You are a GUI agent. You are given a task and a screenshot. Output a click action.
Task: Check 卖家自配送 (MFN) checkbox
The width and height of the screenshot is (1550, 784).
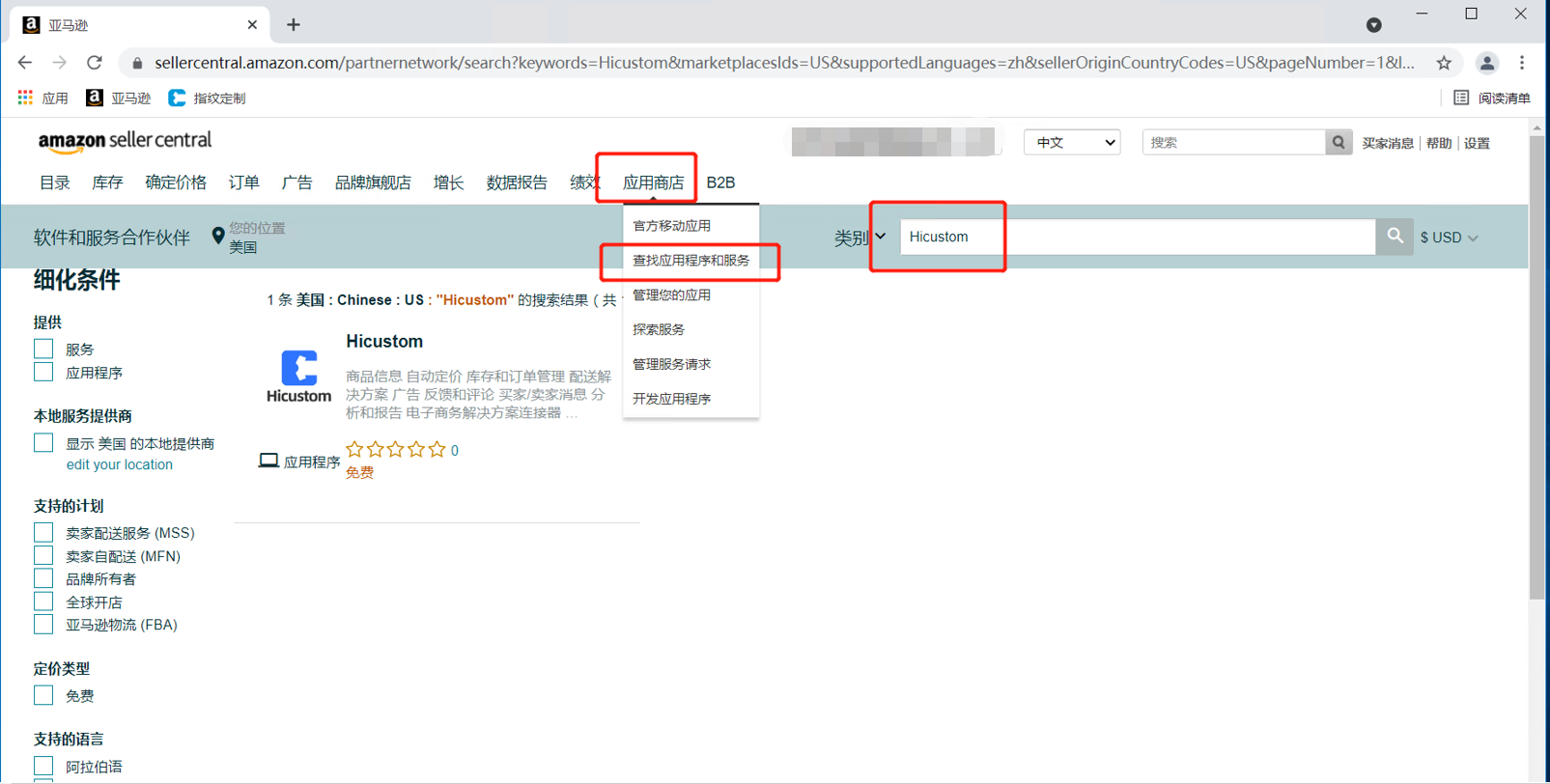[x=43, y=555]
